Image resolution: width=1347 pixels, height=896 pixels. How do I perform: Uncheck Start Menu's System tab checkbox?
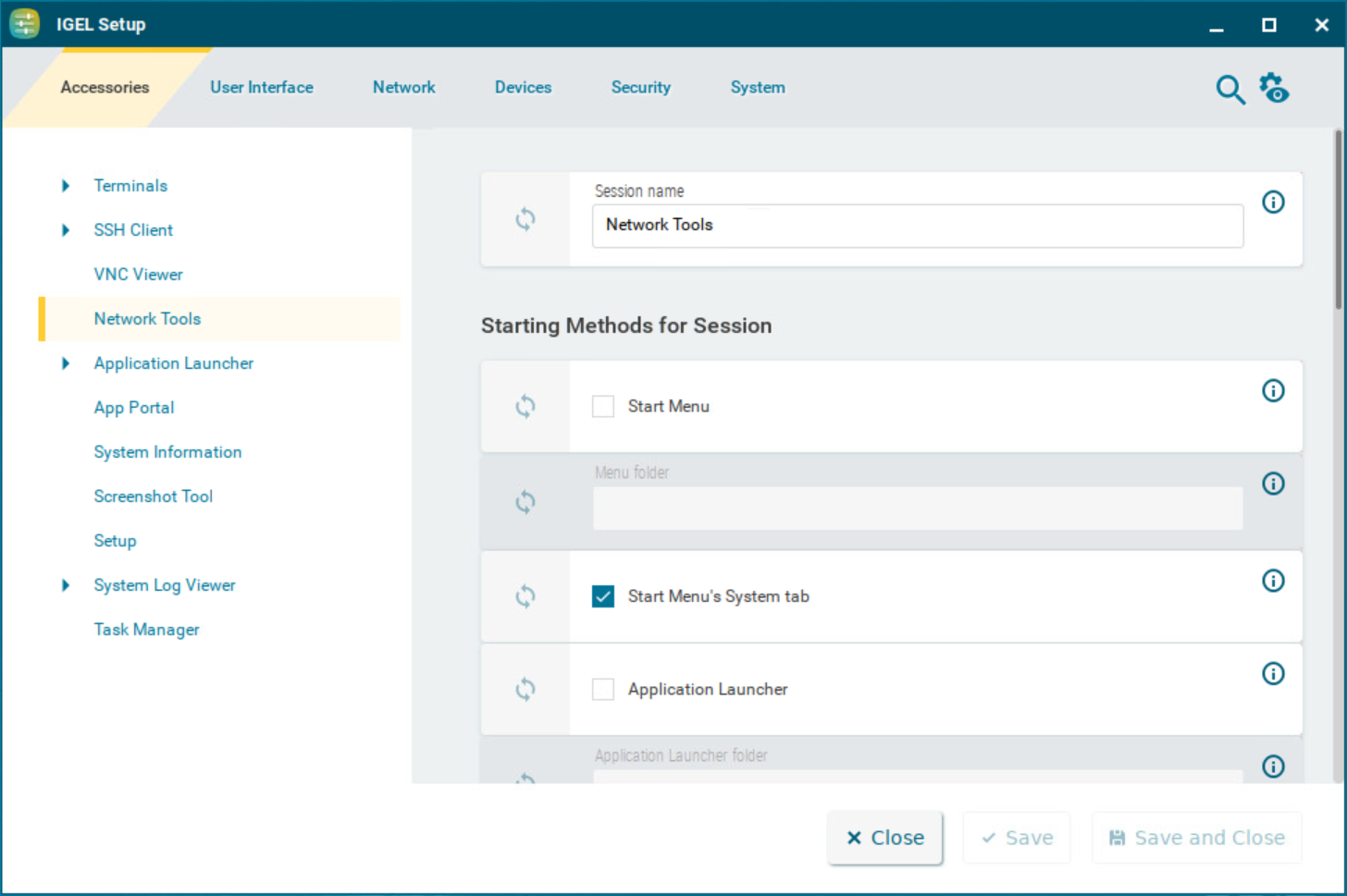pyautogui.click(x=603, y=596)
